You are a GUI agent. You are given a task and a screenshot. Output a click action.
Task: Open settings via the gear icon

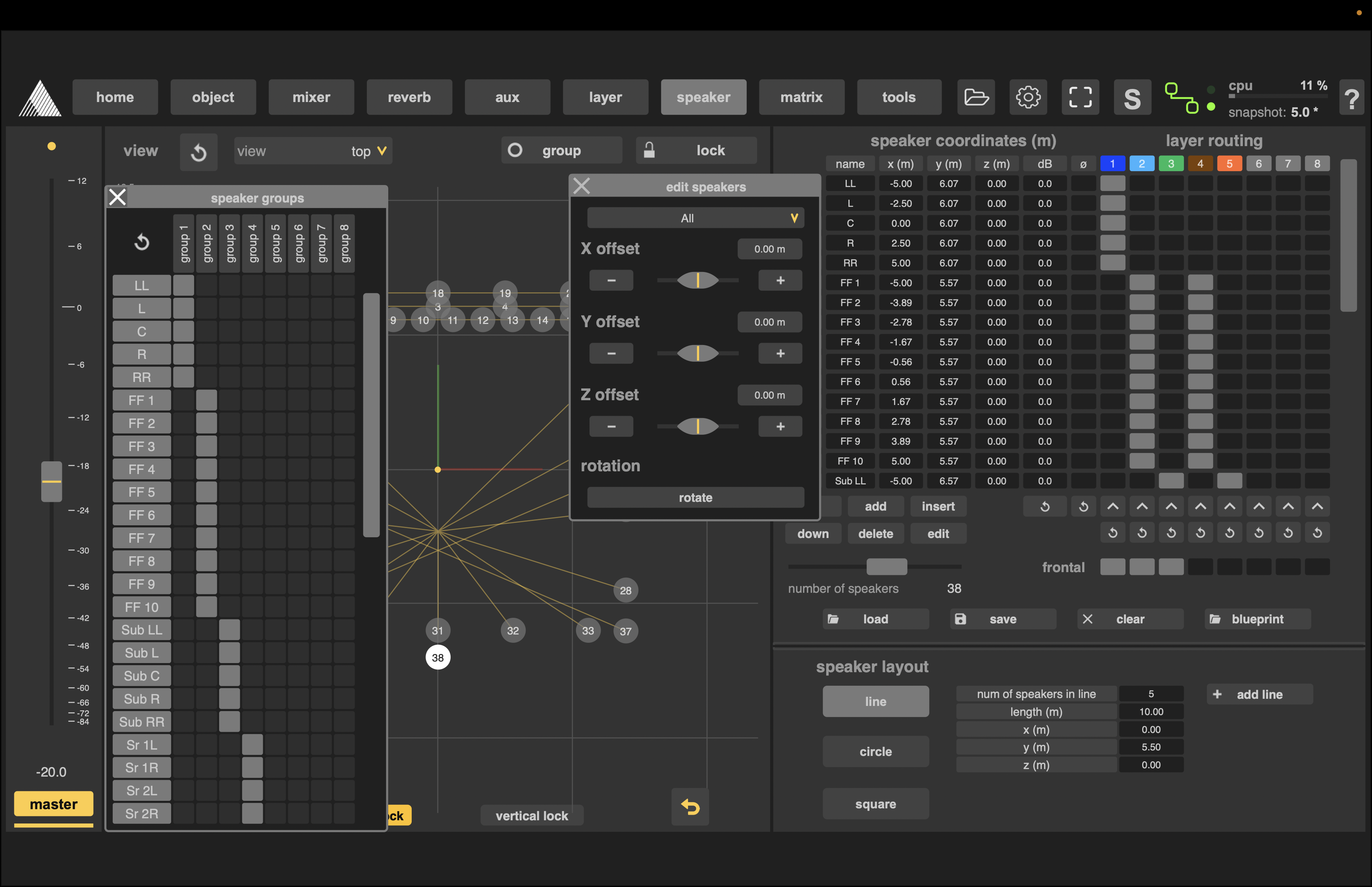(1028, 97)
